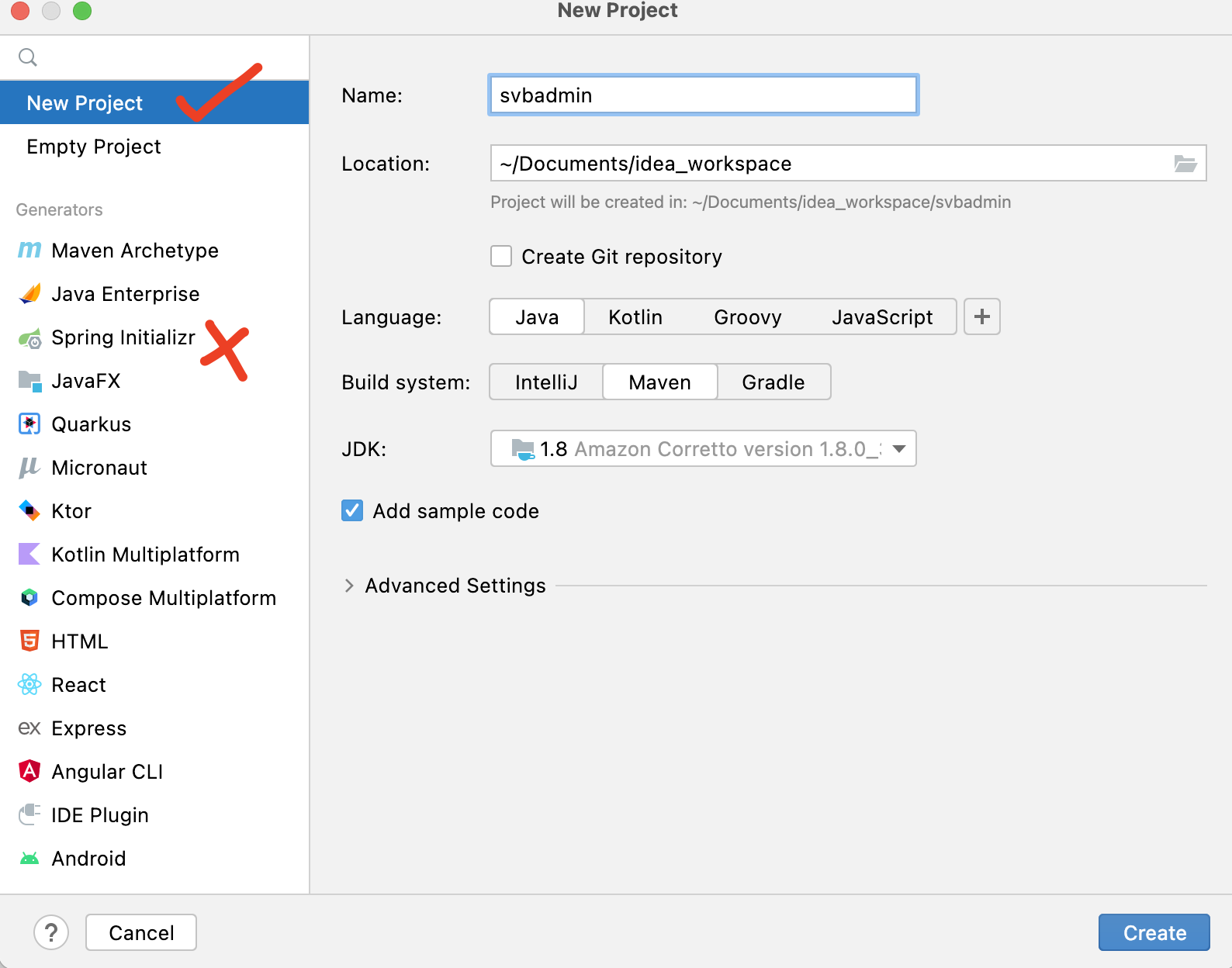The width and height of the screenshot is (1232, 968).
Task: Select the Quarkus generator icon
Action: (29, 423)
